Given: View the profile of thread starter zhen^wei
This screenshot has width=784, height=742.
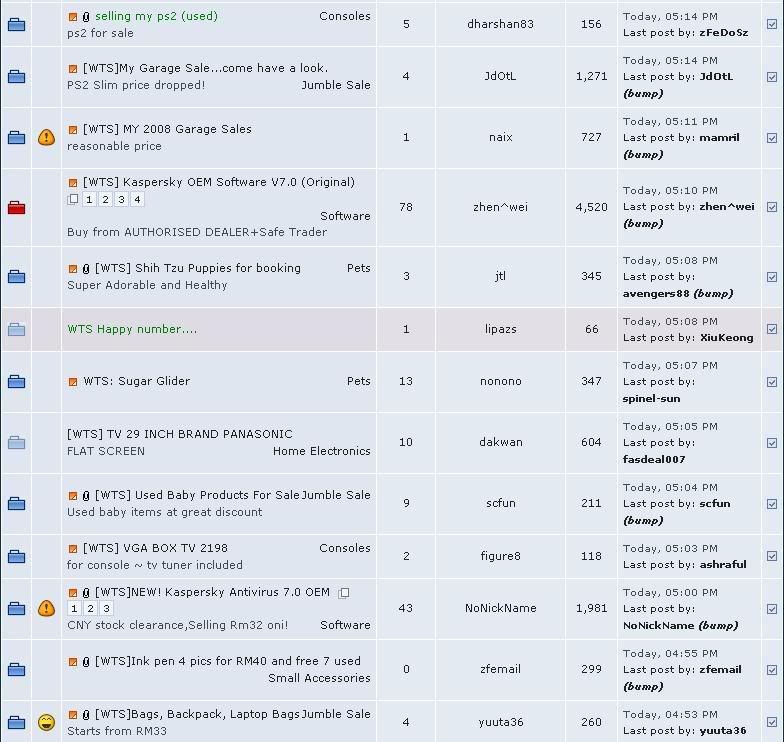Looking at the screenshot, I should pos(500,208).
